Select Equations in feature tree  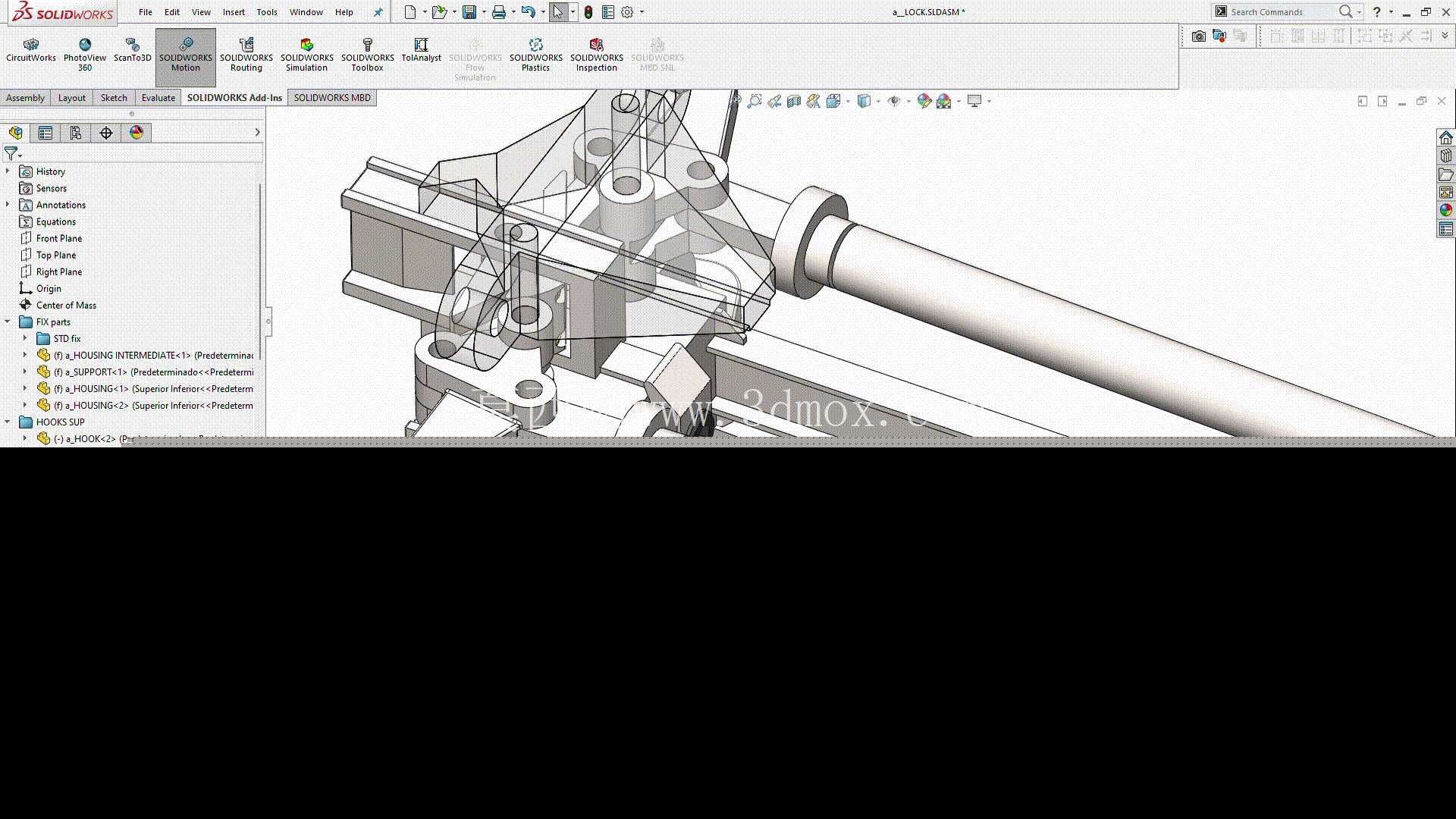click(x=56, y=221)
